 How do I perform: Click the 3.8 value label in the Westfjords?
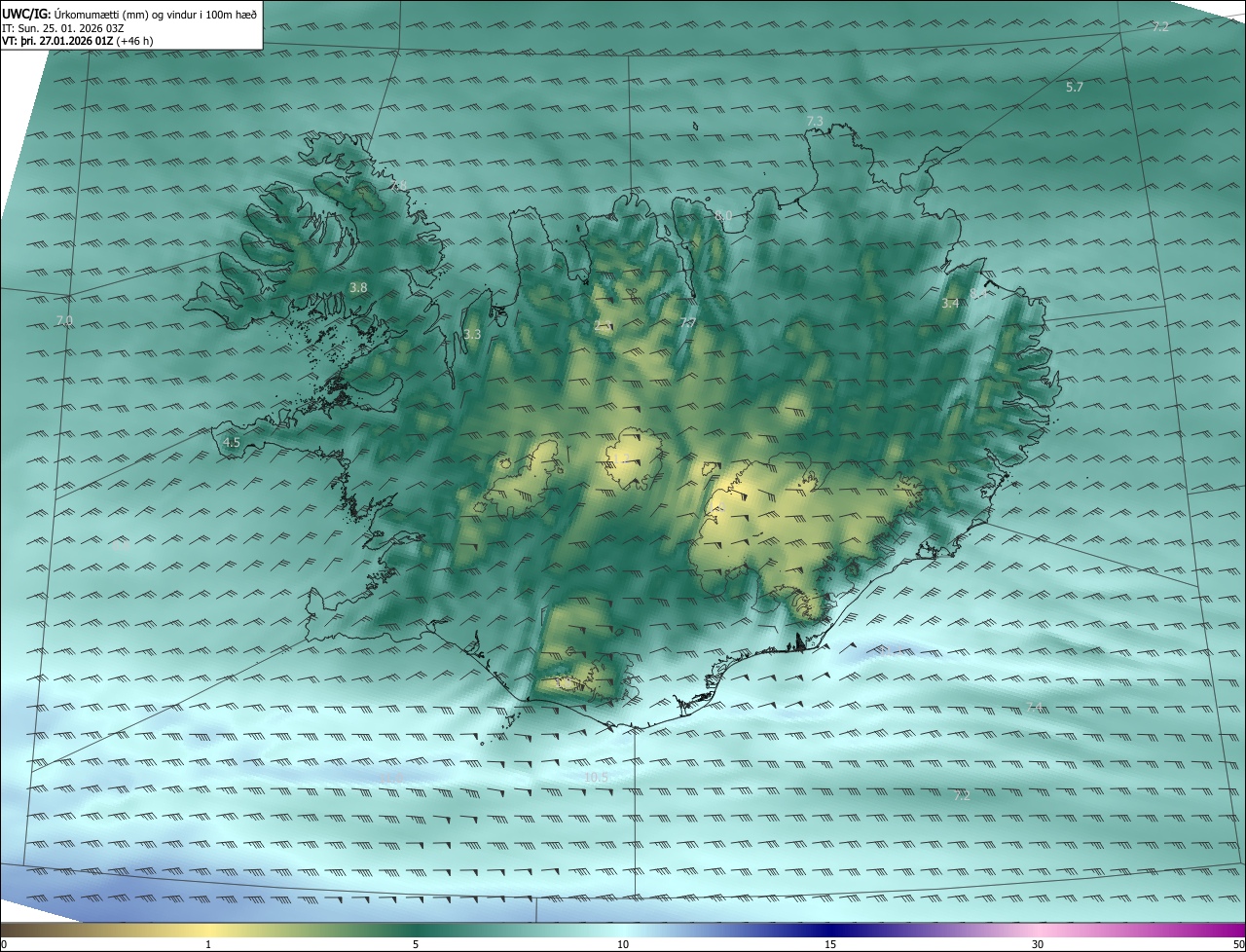click(x=358, y=287)
